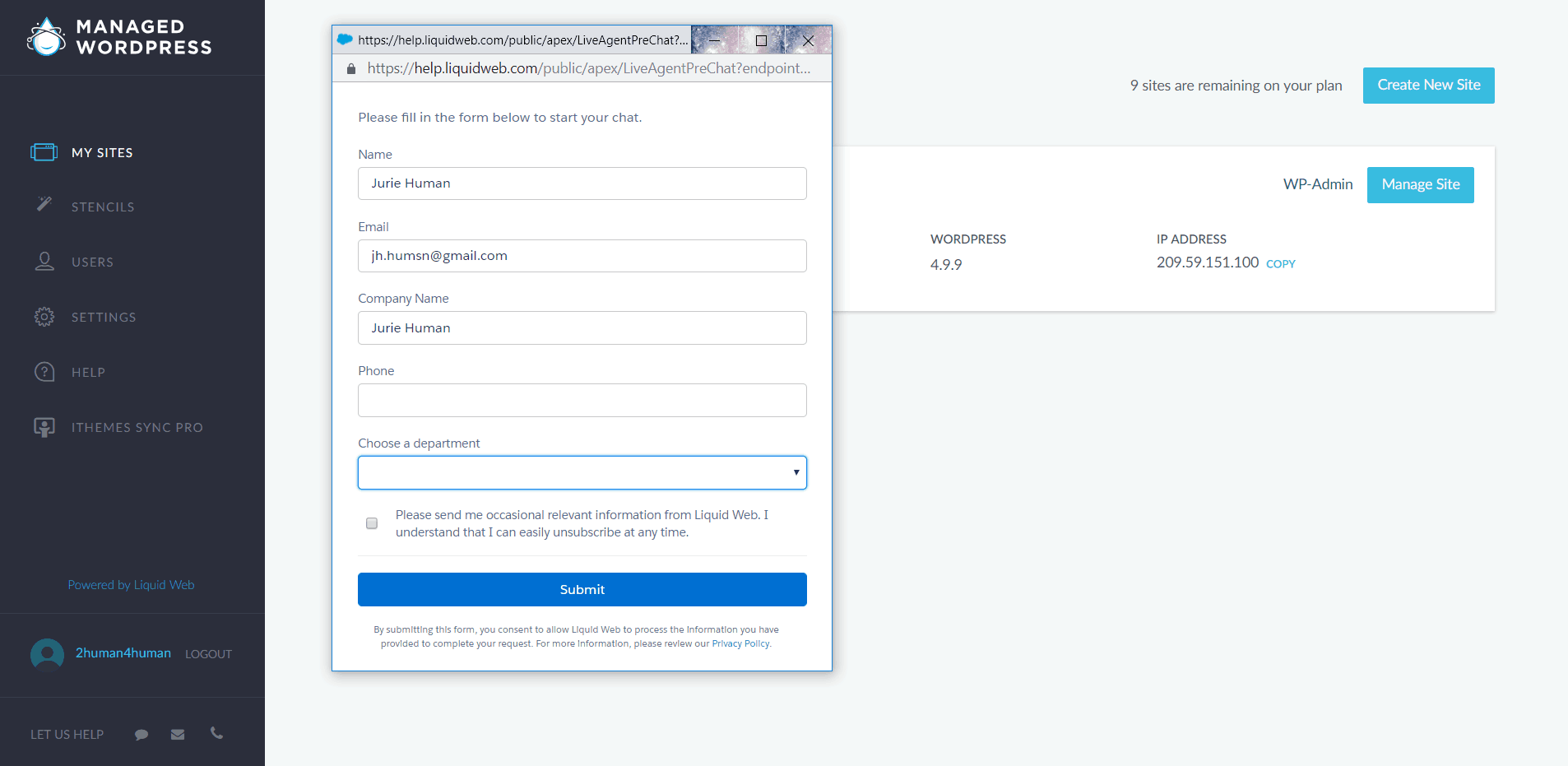Click the Powered by Liquid Web link
Viewport: 1568px width, 766px height.
pos(132,585)
